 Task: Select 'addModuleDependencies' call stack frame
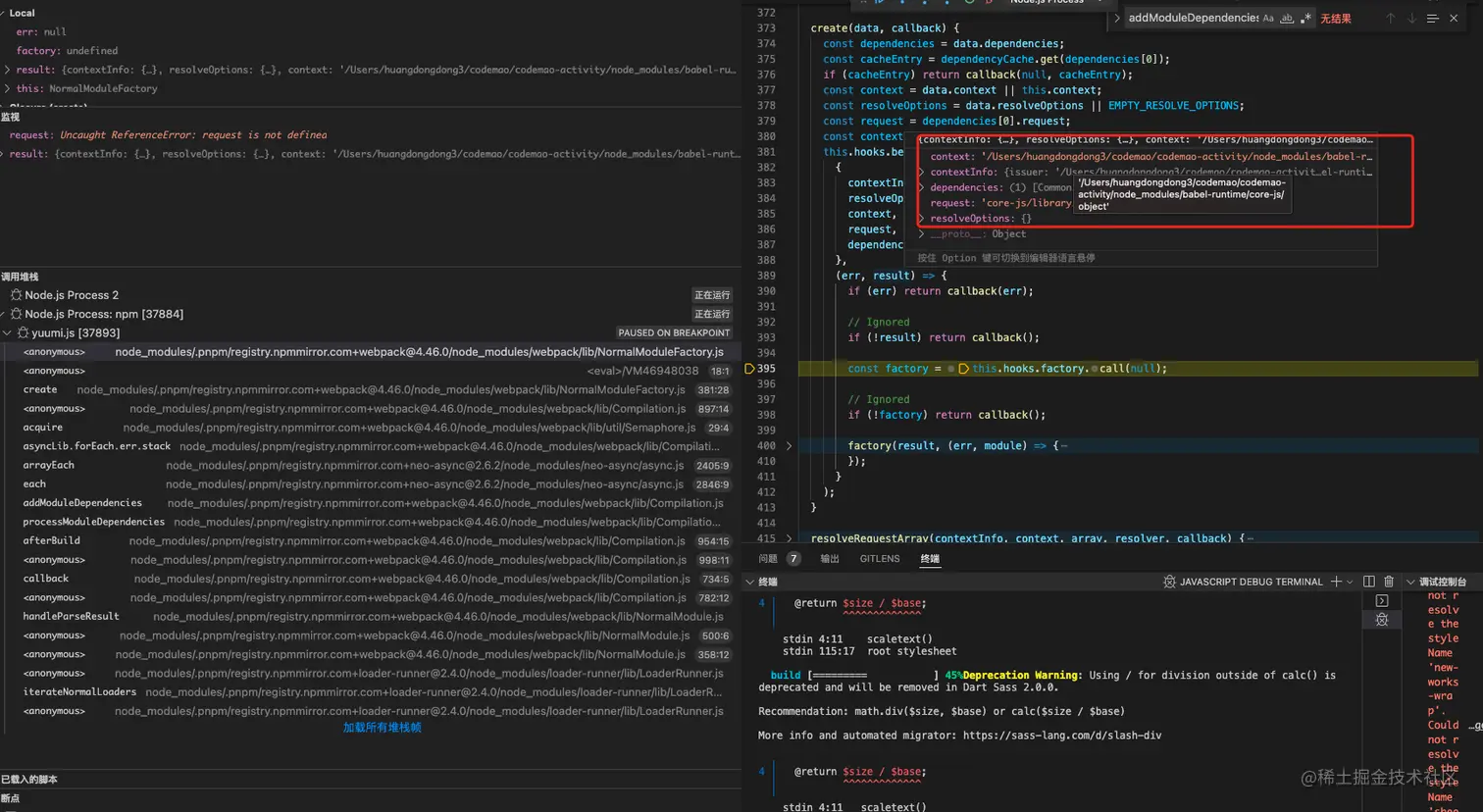(371, 503)
